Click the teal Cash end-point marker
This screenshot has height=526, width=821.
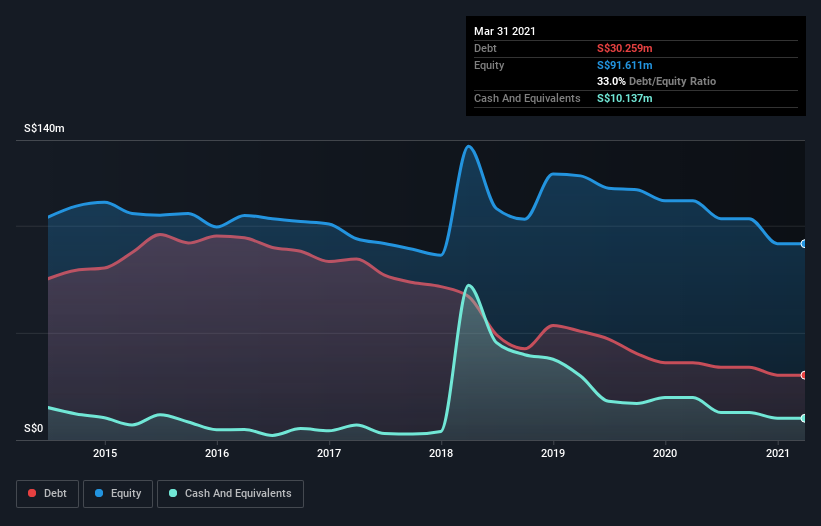tap(804, 418)
